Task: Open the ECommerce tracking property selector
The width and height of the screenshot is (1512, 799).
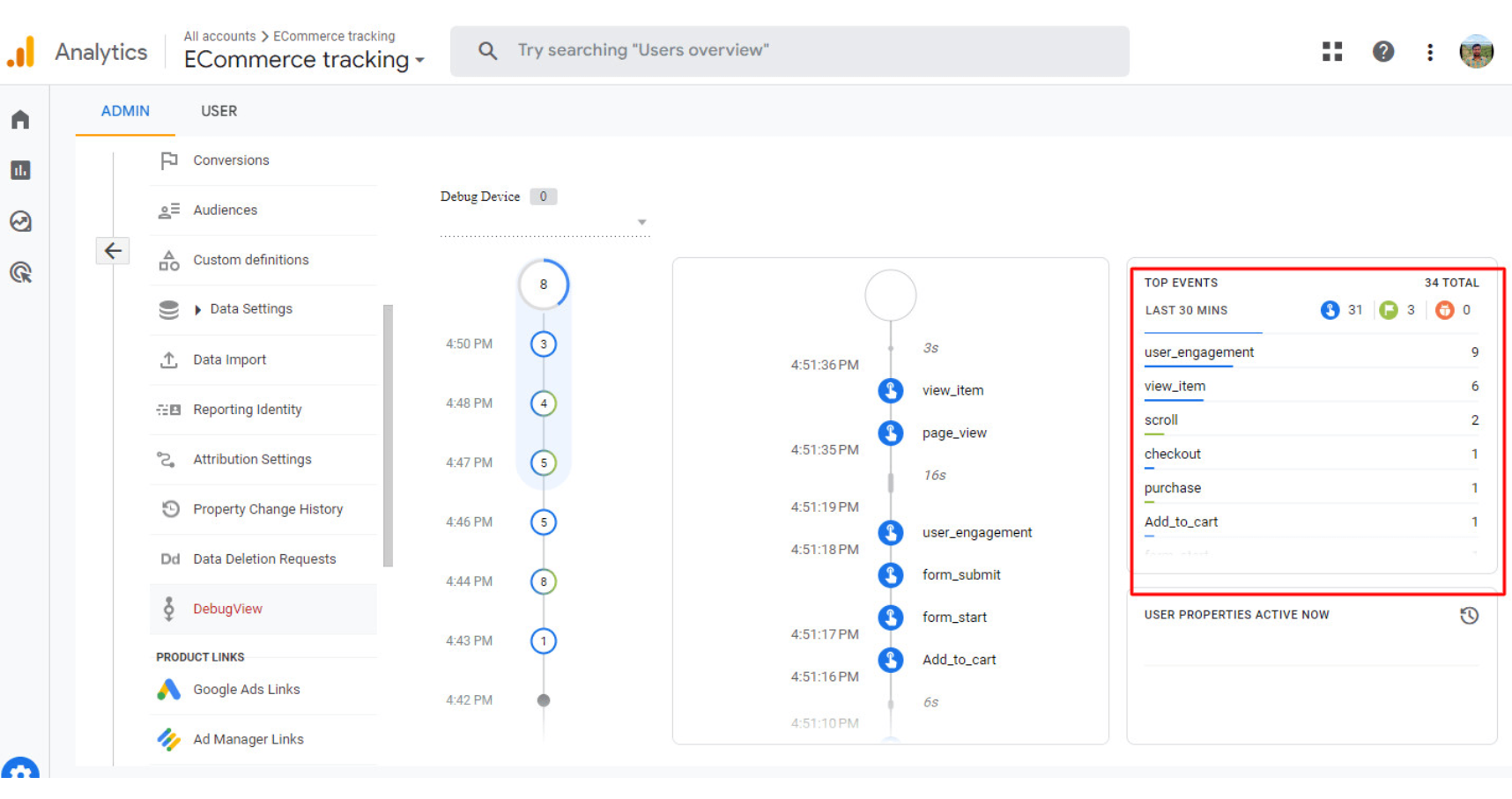Action: coord(304,60)
